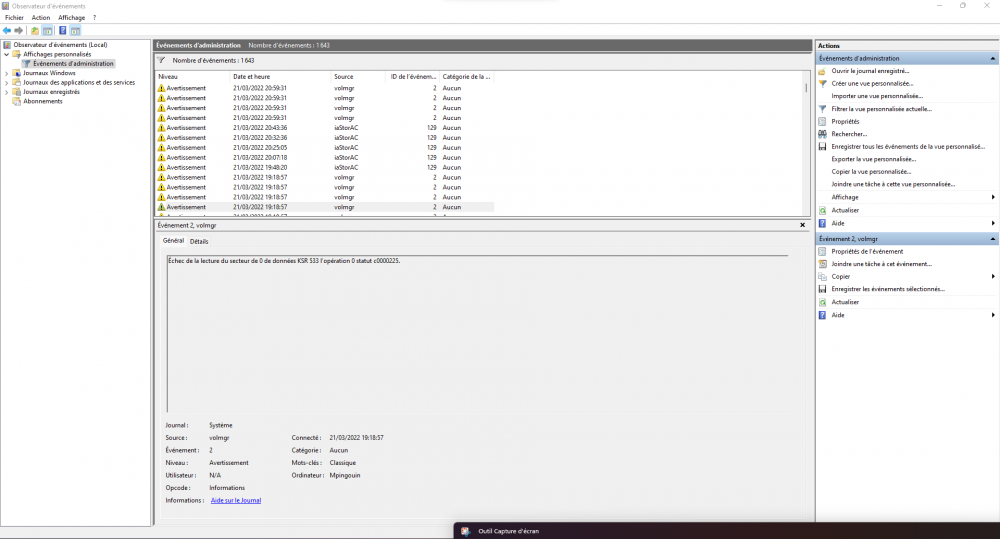Click the folder icon for Ouvrir le journal enregistré
This screenshot has height=539, width=1000.
(x=822, y=71)
